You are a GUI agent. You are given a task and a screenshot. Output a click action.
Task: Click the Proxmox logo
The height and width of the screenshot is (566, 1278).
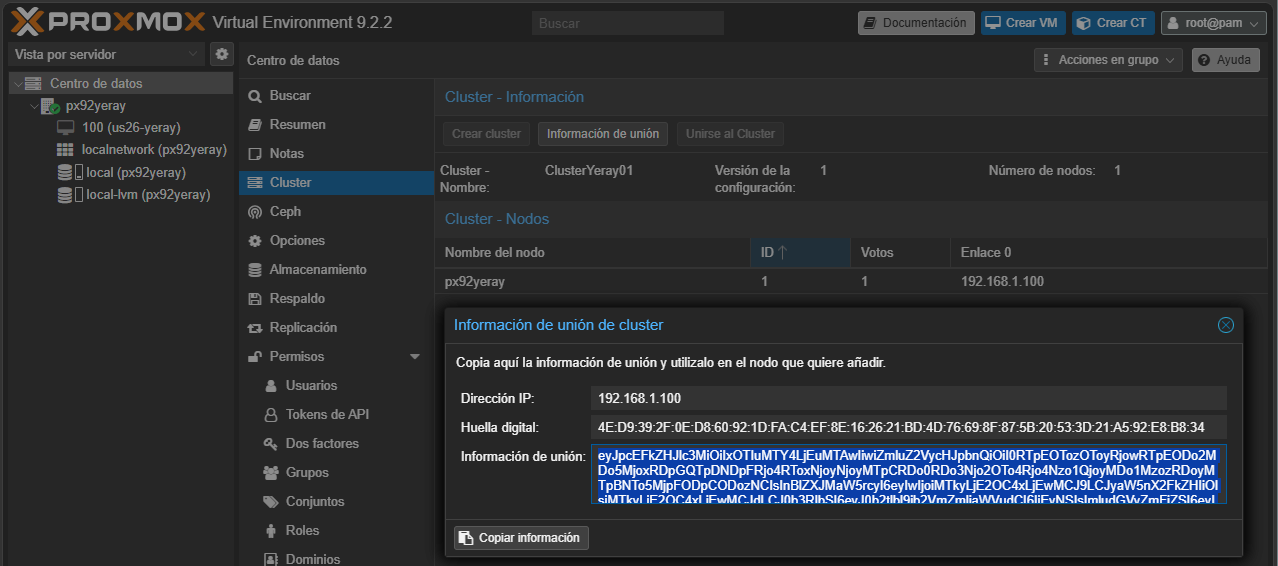pyautogui.click(x=107, y=22)
